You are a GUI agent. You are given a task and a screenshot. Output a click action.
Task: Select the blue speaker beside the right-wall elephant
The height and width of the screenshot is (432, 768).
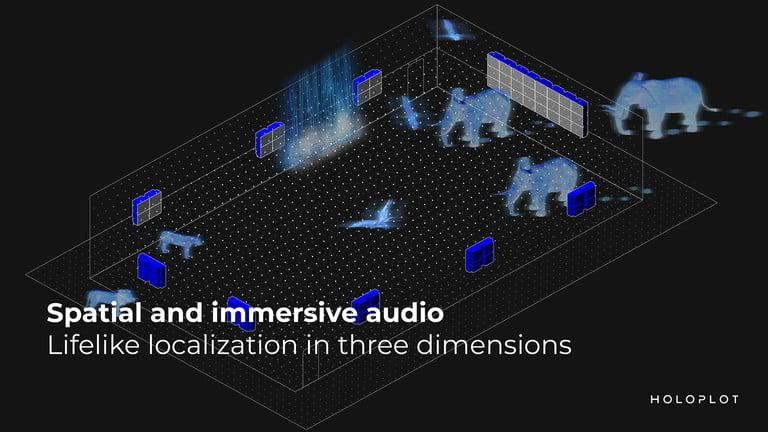580,197
